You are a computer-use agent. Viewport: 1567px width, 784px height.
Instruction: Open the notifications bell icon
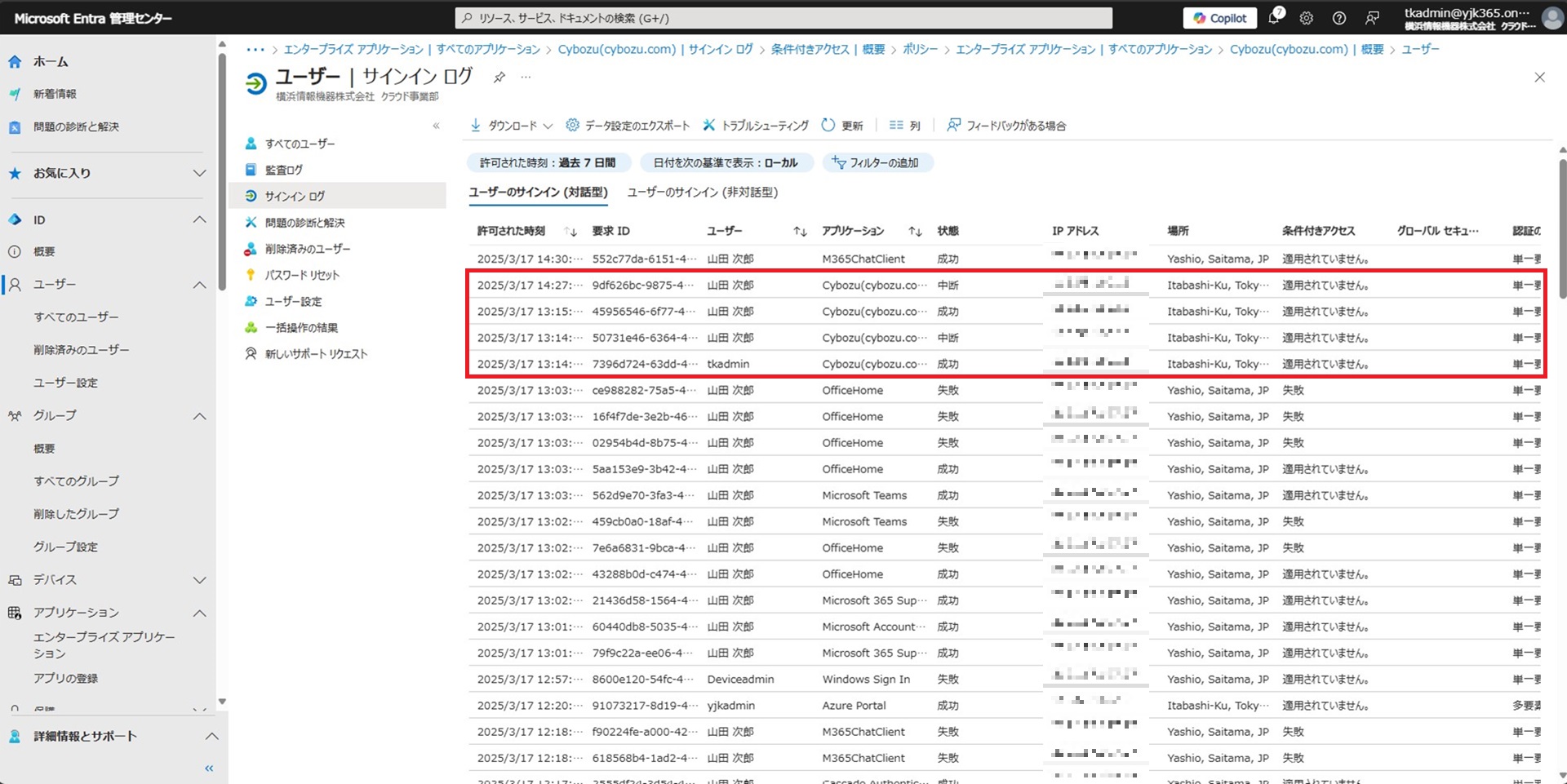pyautogui.click(x=1274, y=17)
